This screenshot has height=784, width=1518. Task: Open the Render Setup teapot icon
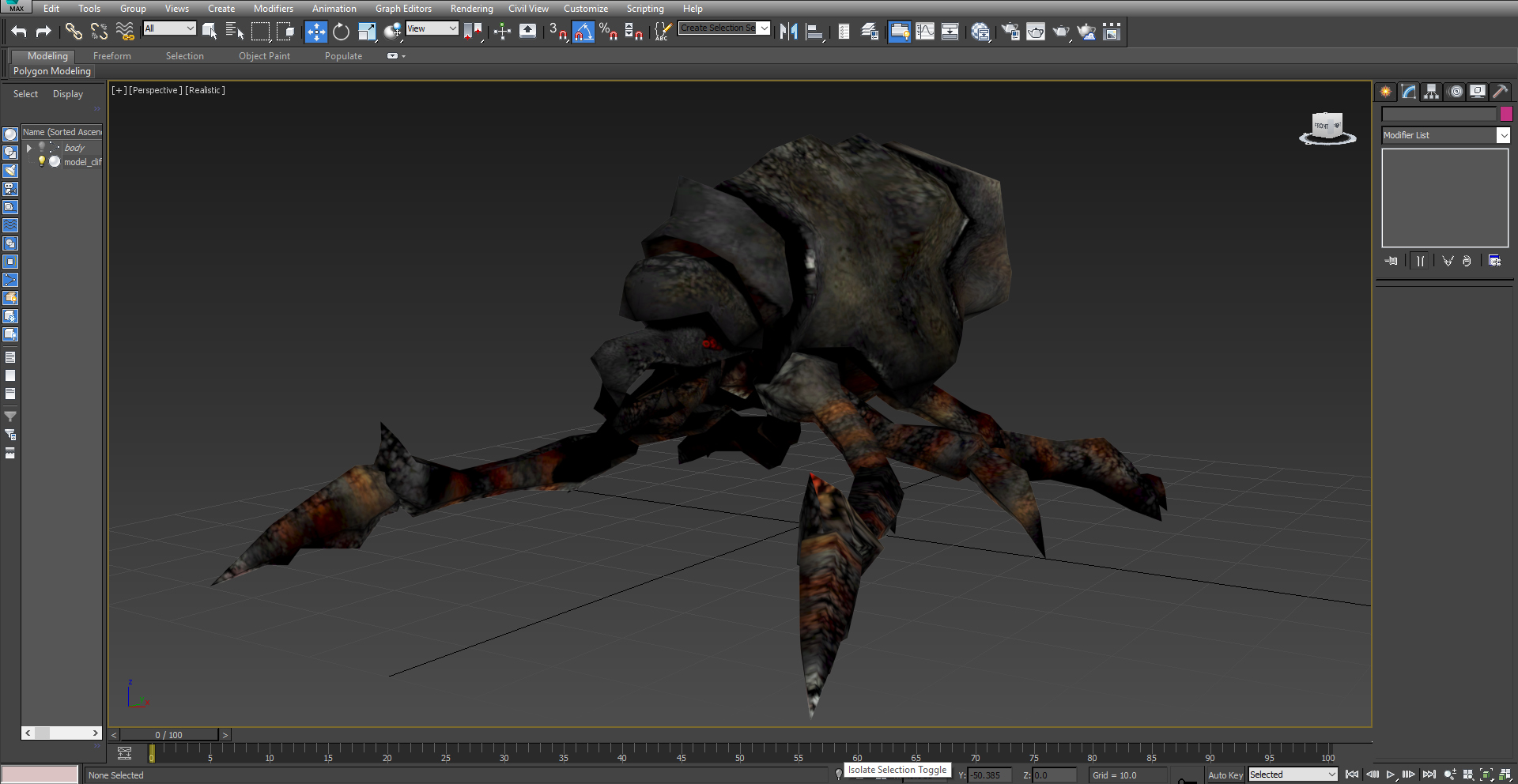pyautogui.click(x=1010, y=32)
